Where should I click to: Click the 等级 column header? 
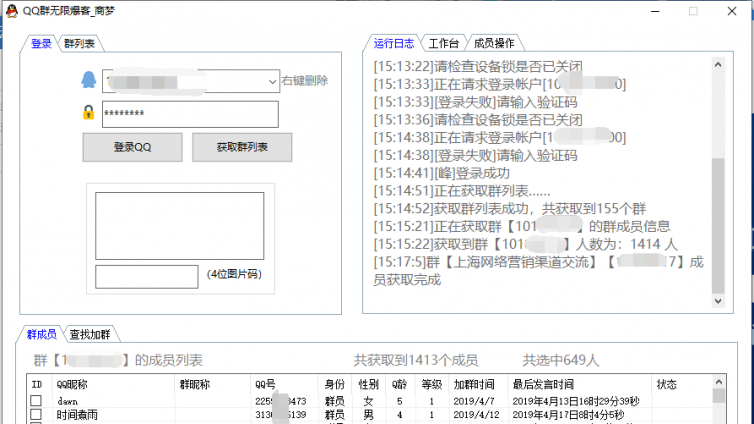tap(432, 385)
